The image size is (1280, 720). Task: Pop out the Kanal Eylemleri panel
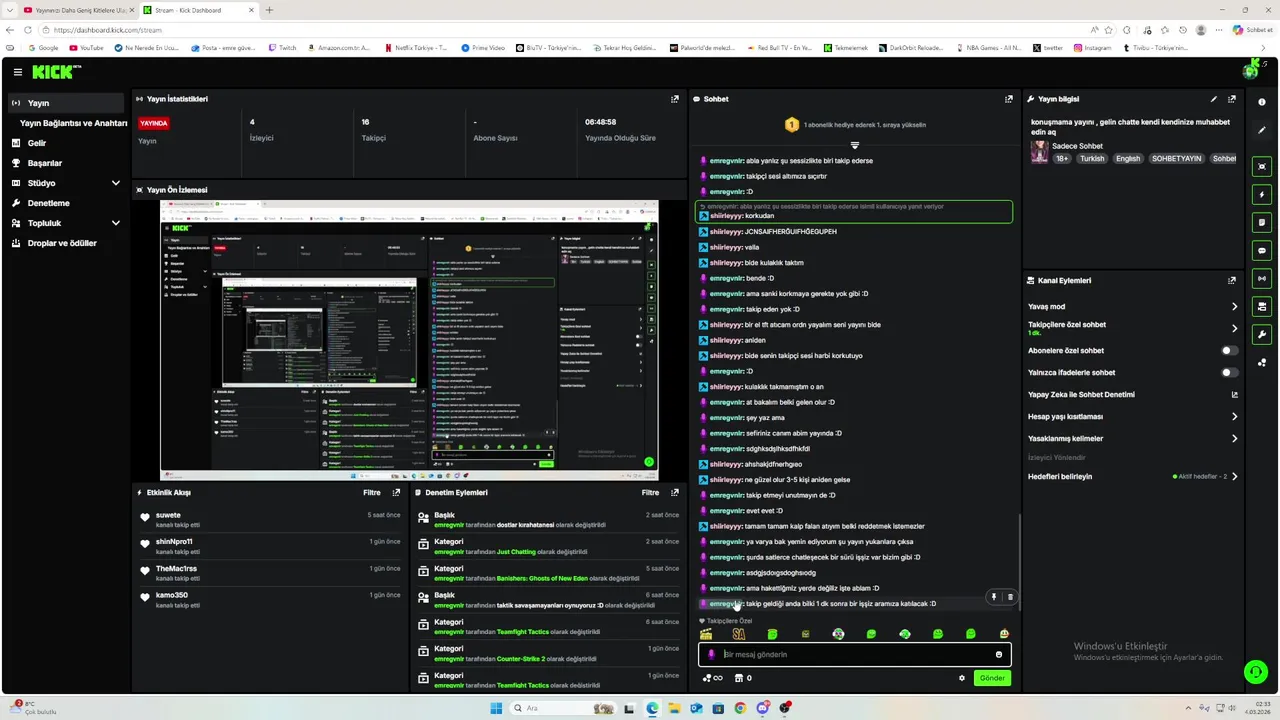(1232, 280)
